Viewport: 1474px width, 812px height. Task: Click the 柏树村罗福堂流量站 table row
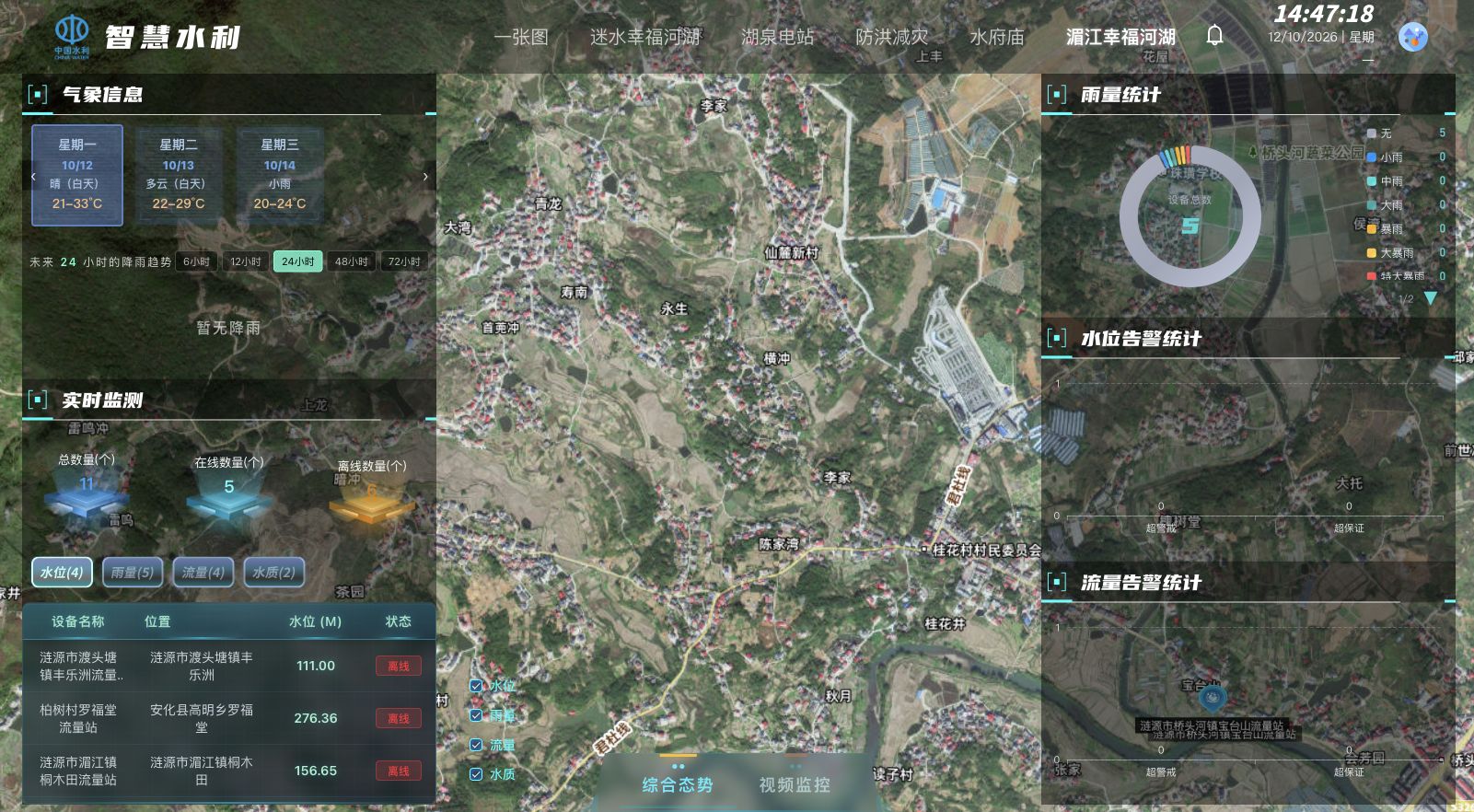point(229,718)
